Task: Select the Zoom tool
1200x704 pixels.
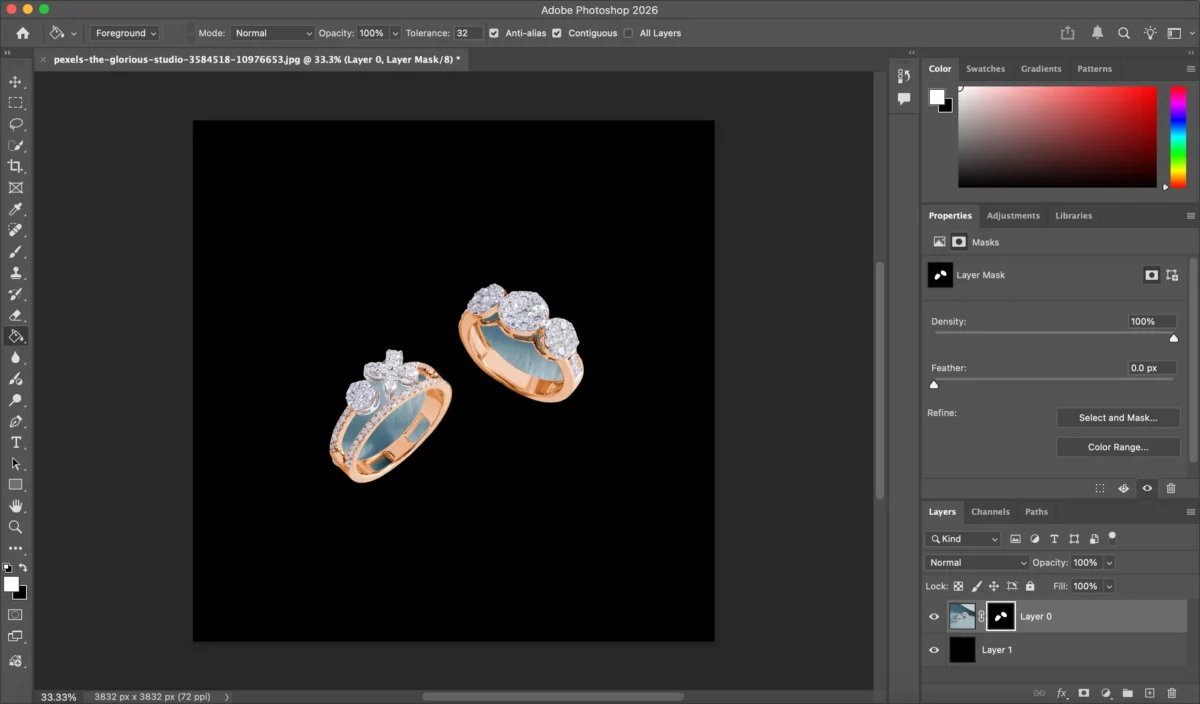Action: click(16, 526)
